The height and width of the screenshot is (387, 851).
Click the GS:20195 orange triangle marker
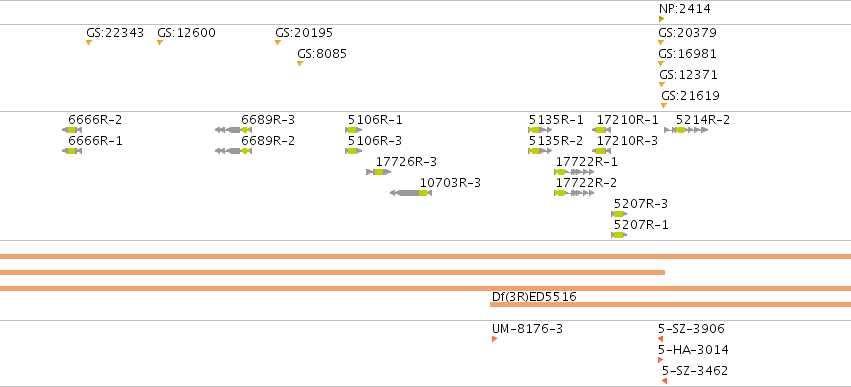pos(278,43)
